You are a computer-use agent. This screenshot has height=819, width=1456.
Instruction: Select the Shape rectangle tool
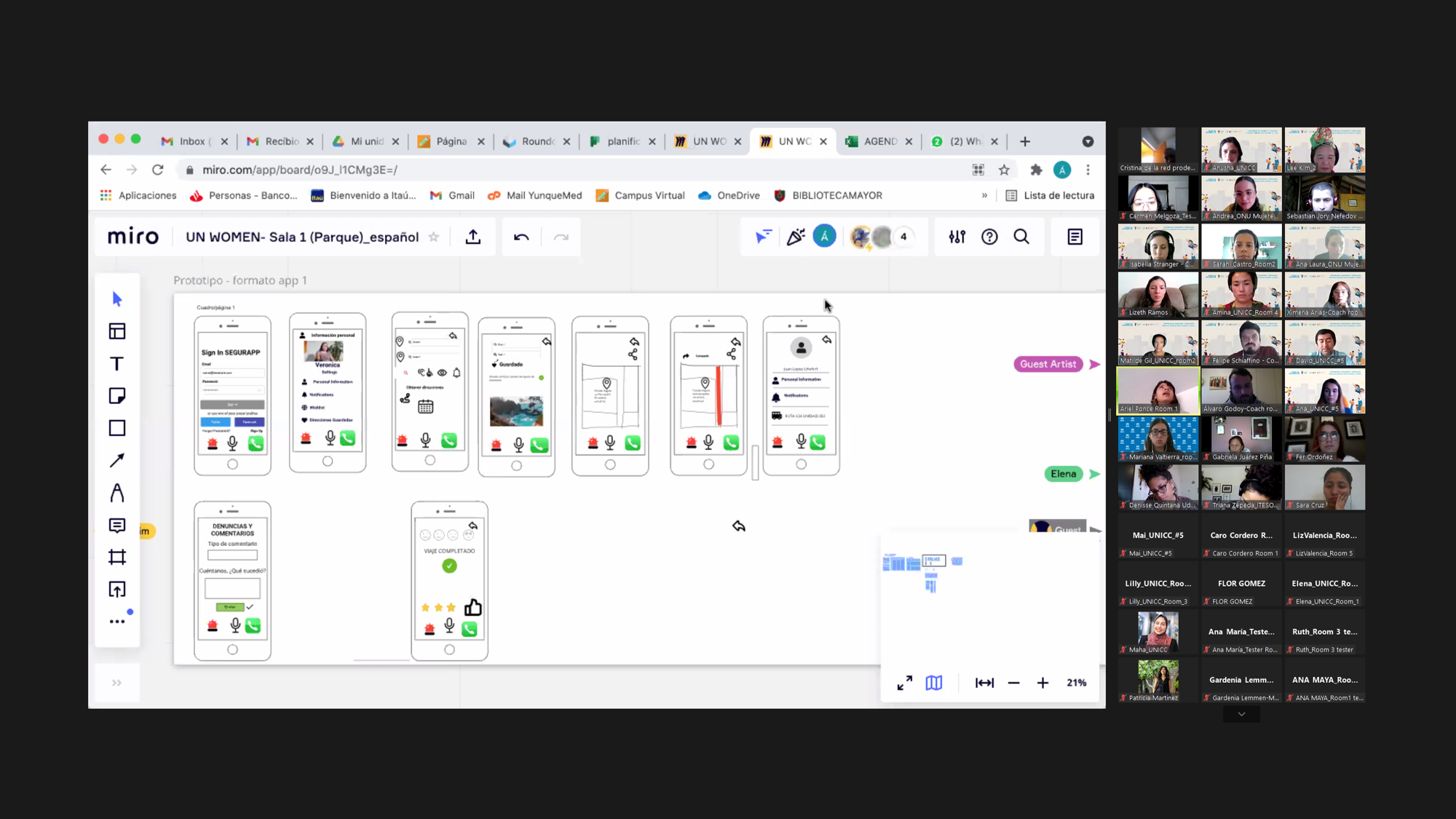point(117,428)
